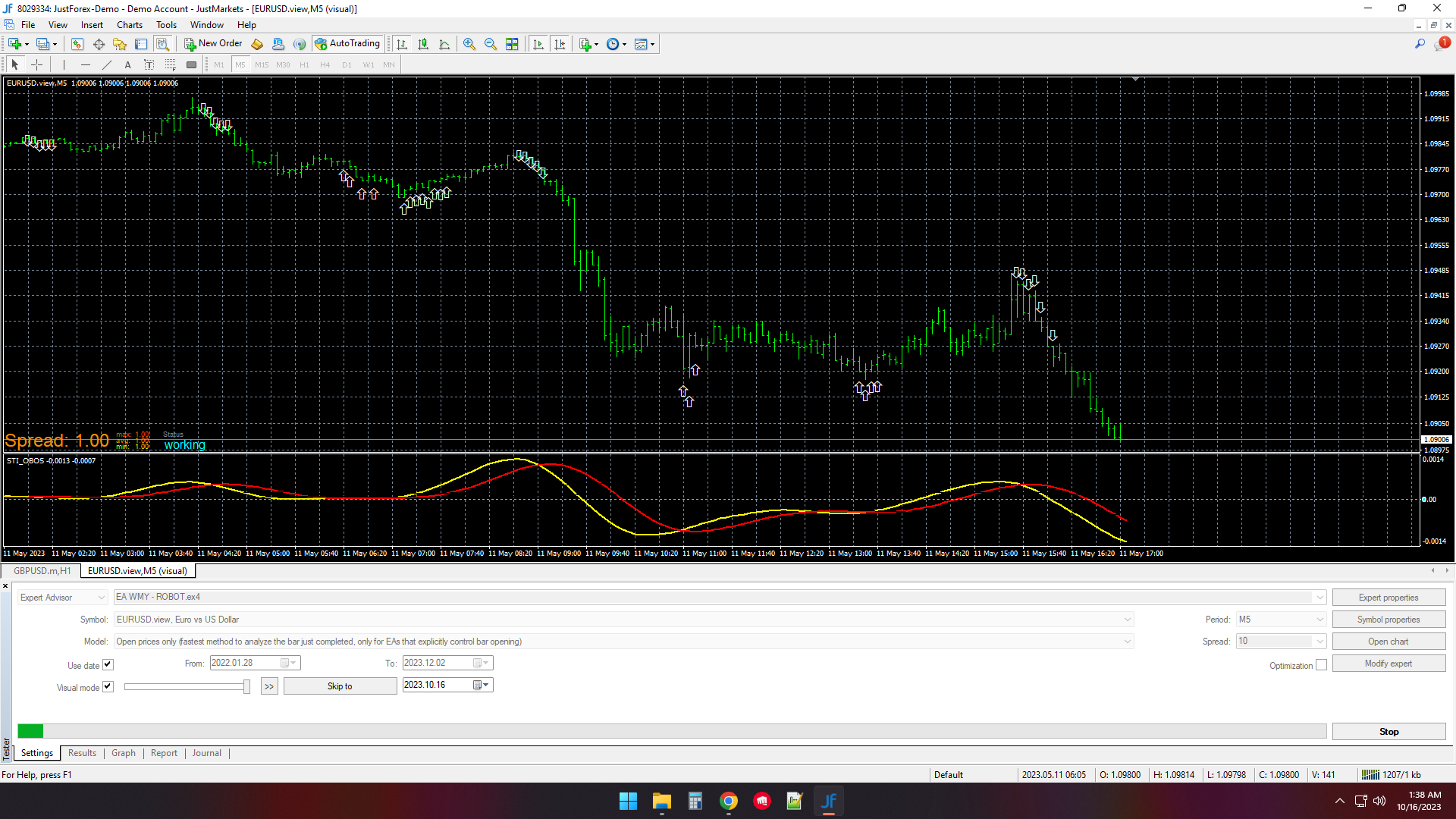
Task: Uncheck the Visual mode checkbox
Action: point(108,687)
